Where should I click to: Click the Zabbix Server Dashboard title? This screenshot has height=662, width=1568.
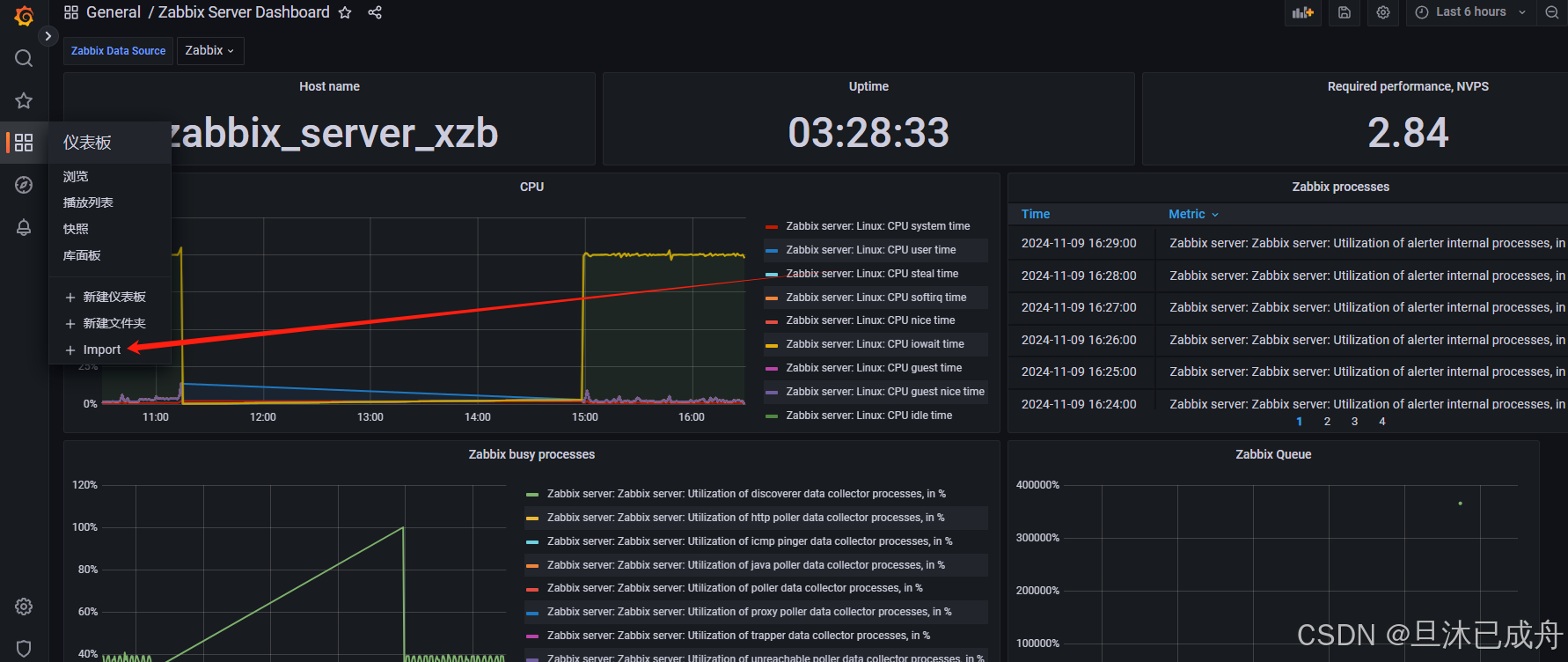click(244, 12)
